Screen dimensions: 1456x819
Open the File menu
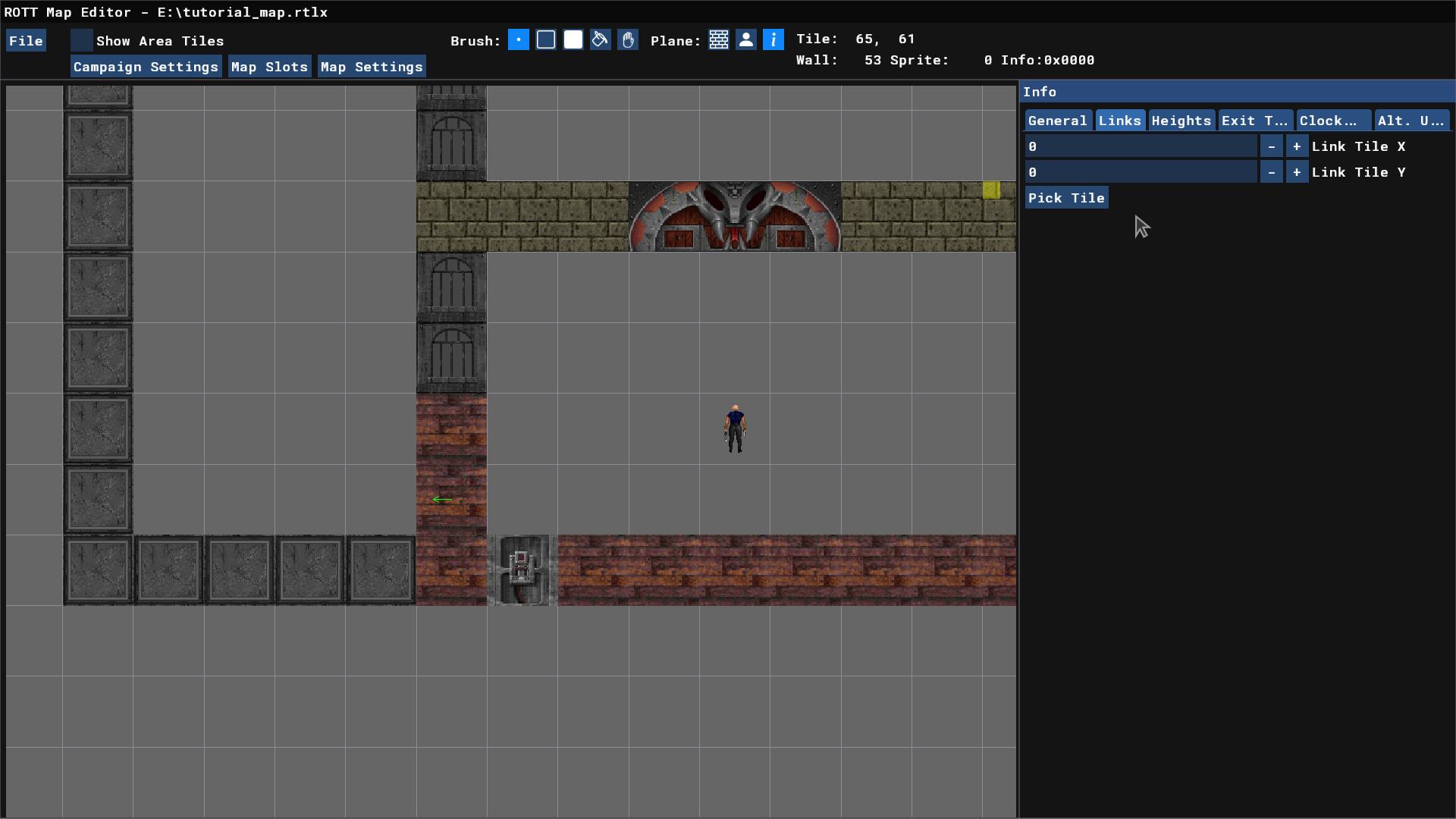click(26, 41)
